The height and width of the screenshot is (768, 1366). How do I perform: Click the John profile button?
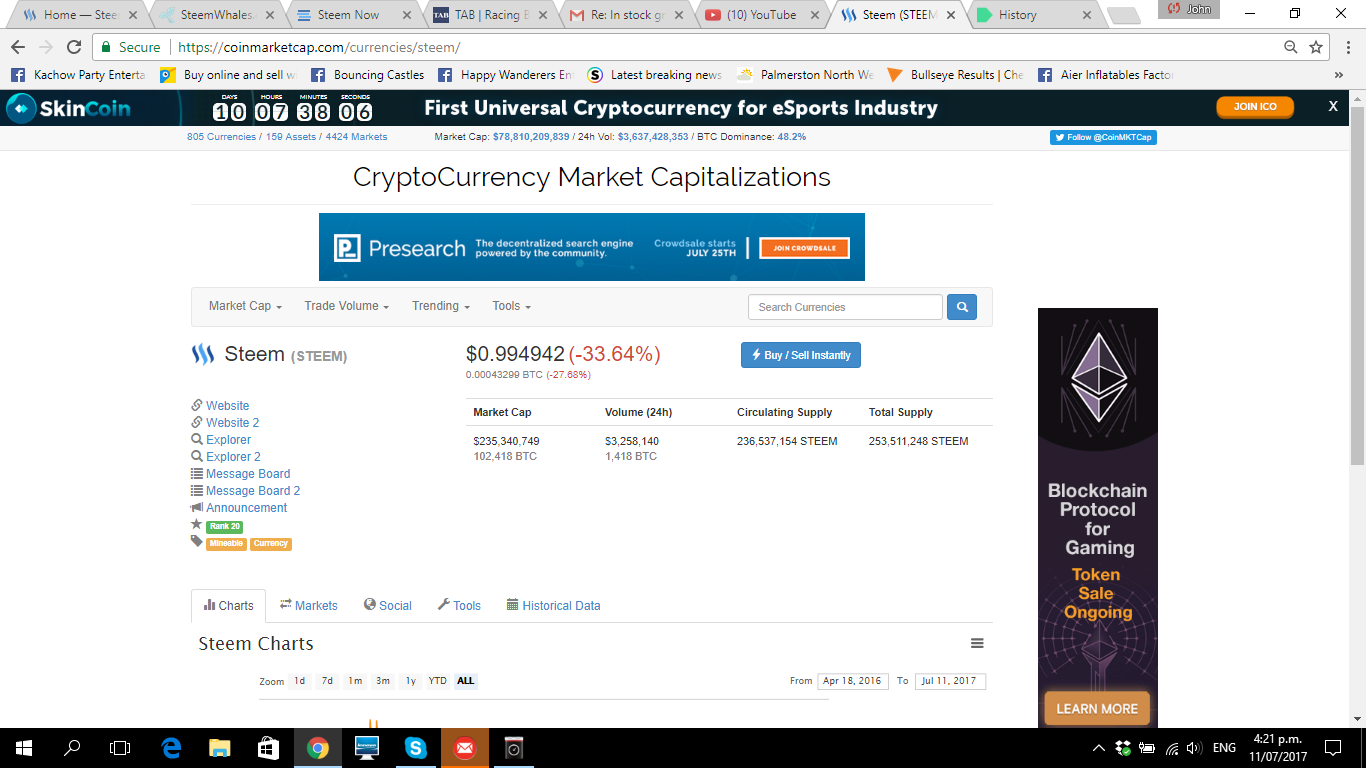pos(1189,9)
